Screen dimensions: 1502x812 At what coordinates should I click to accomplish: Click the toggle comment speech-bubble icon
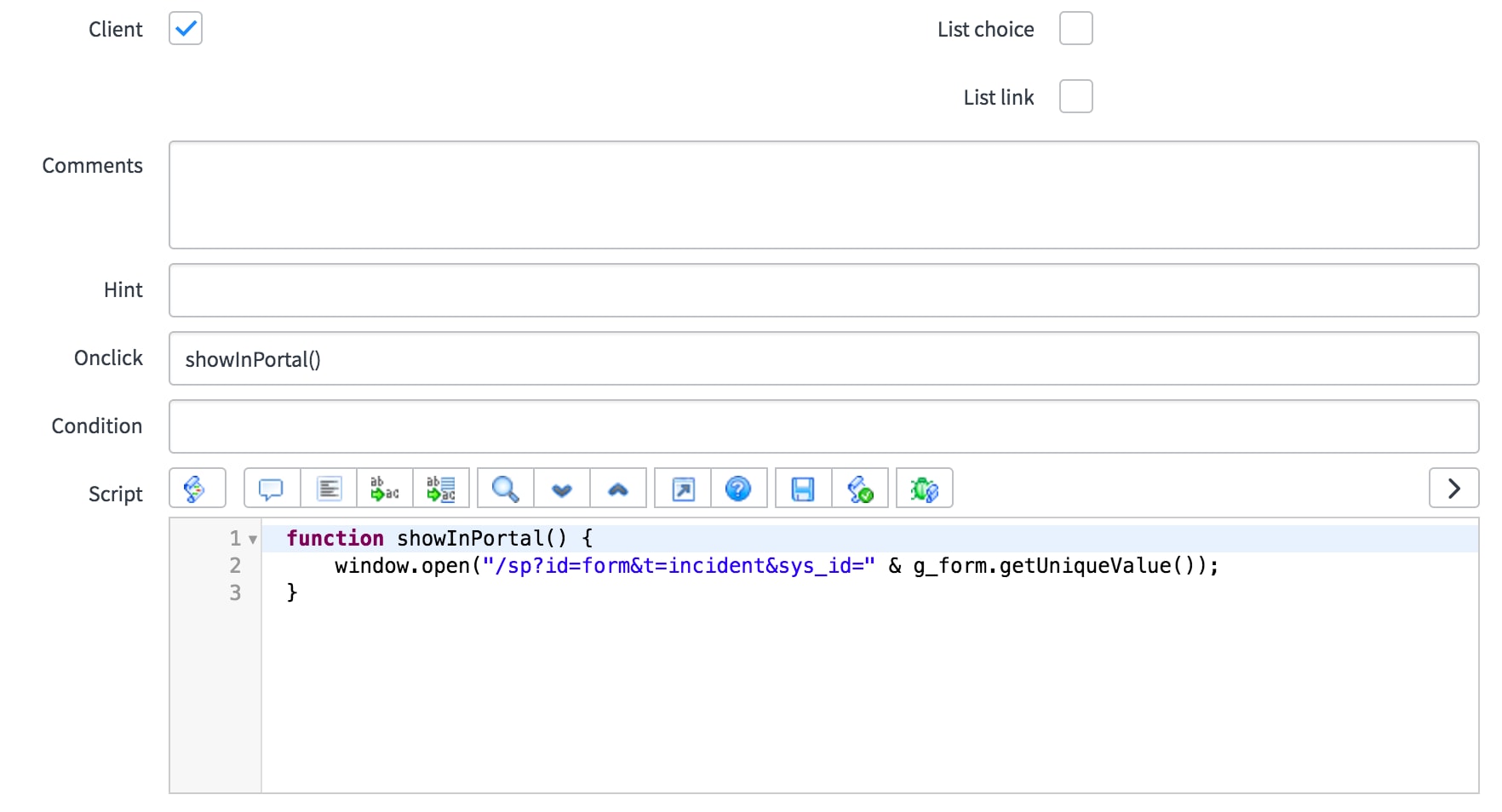(x=271, y=489)
